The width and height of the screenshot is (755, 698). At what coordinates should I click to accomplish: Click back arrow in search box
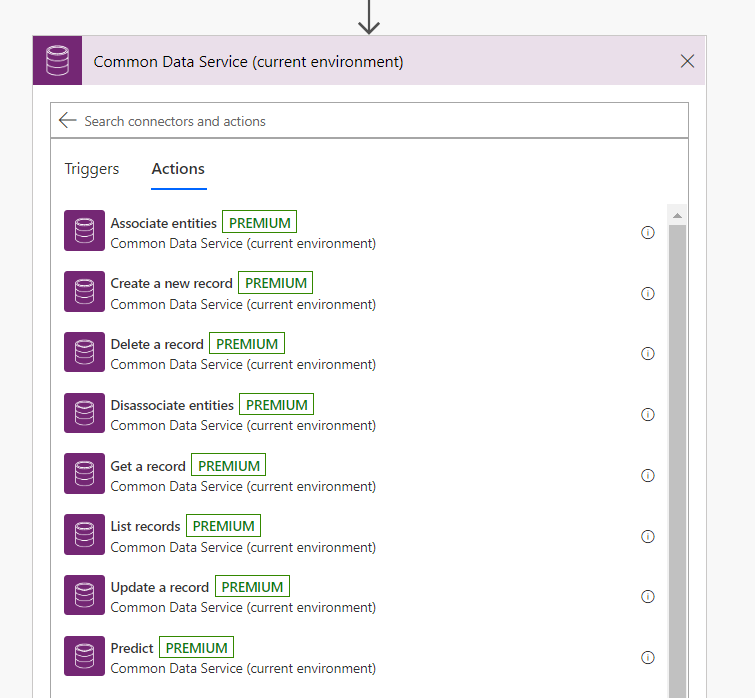click(x=67, y=121)
